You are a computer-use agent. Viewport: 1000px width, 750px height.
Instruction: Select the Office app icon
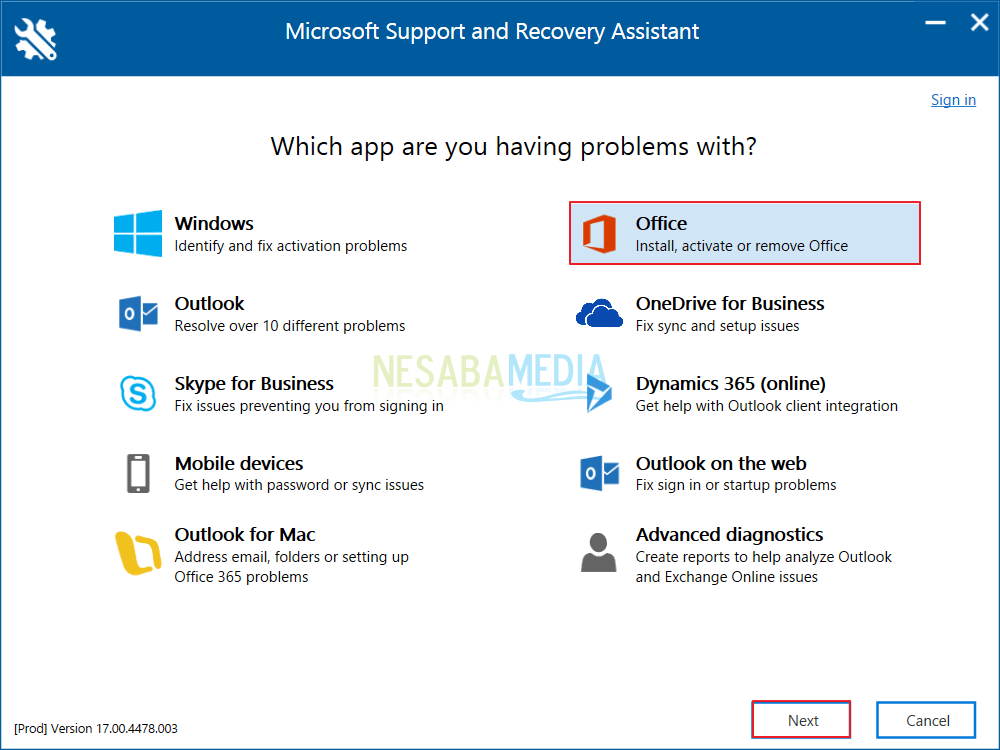600,234
